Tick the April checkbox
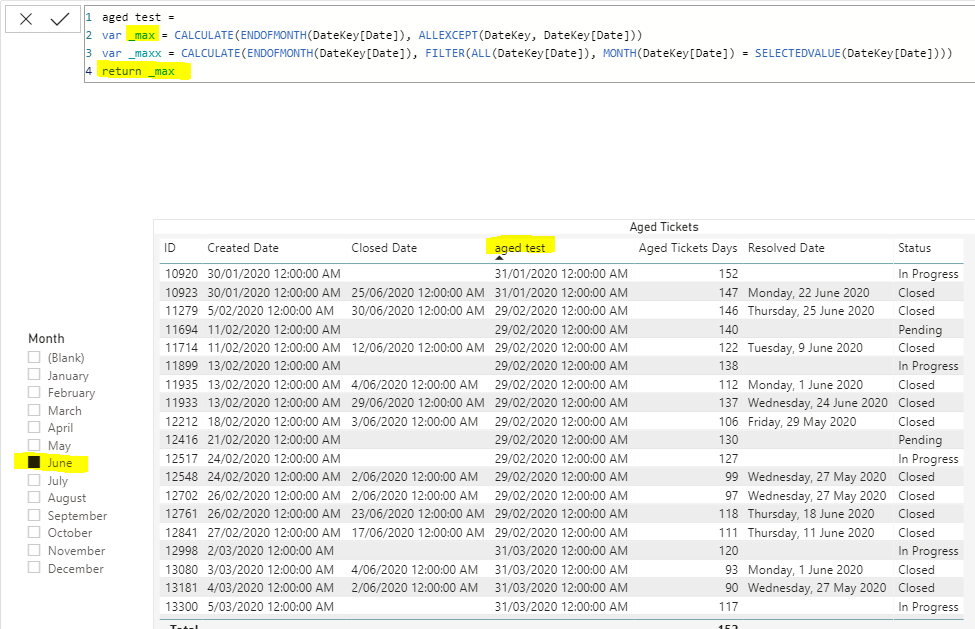The width and height of the screenshot is (975, 629). [x=34, y=427]
